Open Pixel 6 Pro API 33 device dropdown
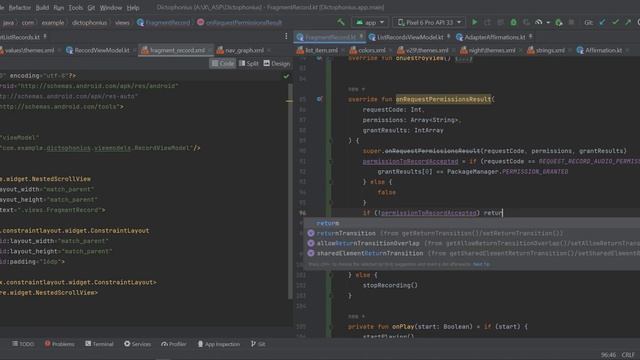Screen dimensions: 640x360 pos(430,22)
